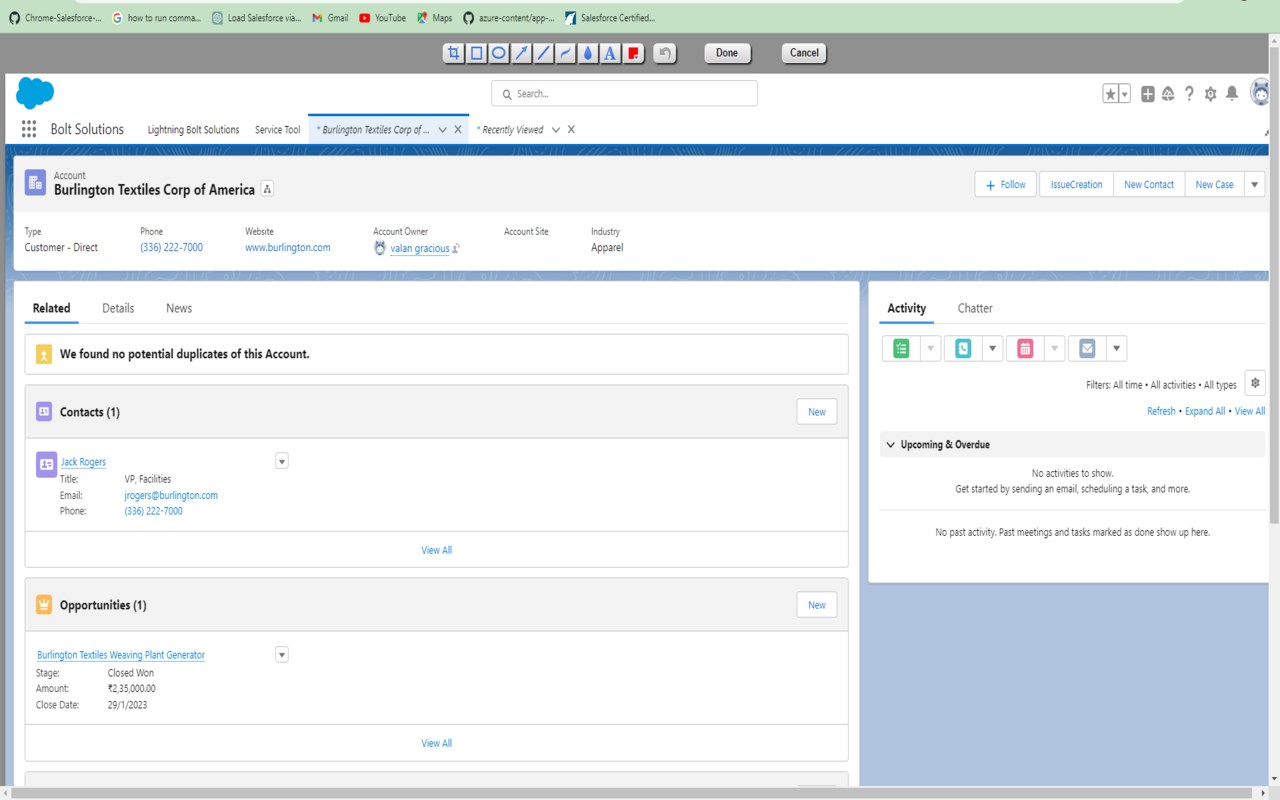
Task: Open Recently Viewed tab dropdown chevron
Action: click(556, 130)
